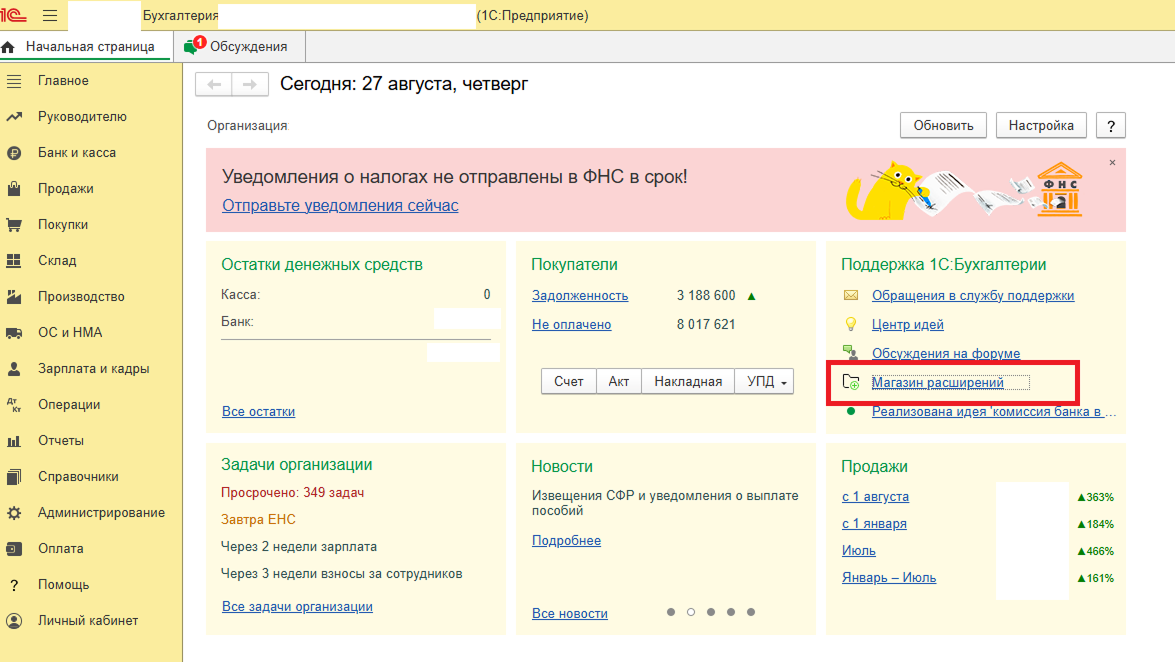Click the envelope icon for support requests

coord(851,295)
